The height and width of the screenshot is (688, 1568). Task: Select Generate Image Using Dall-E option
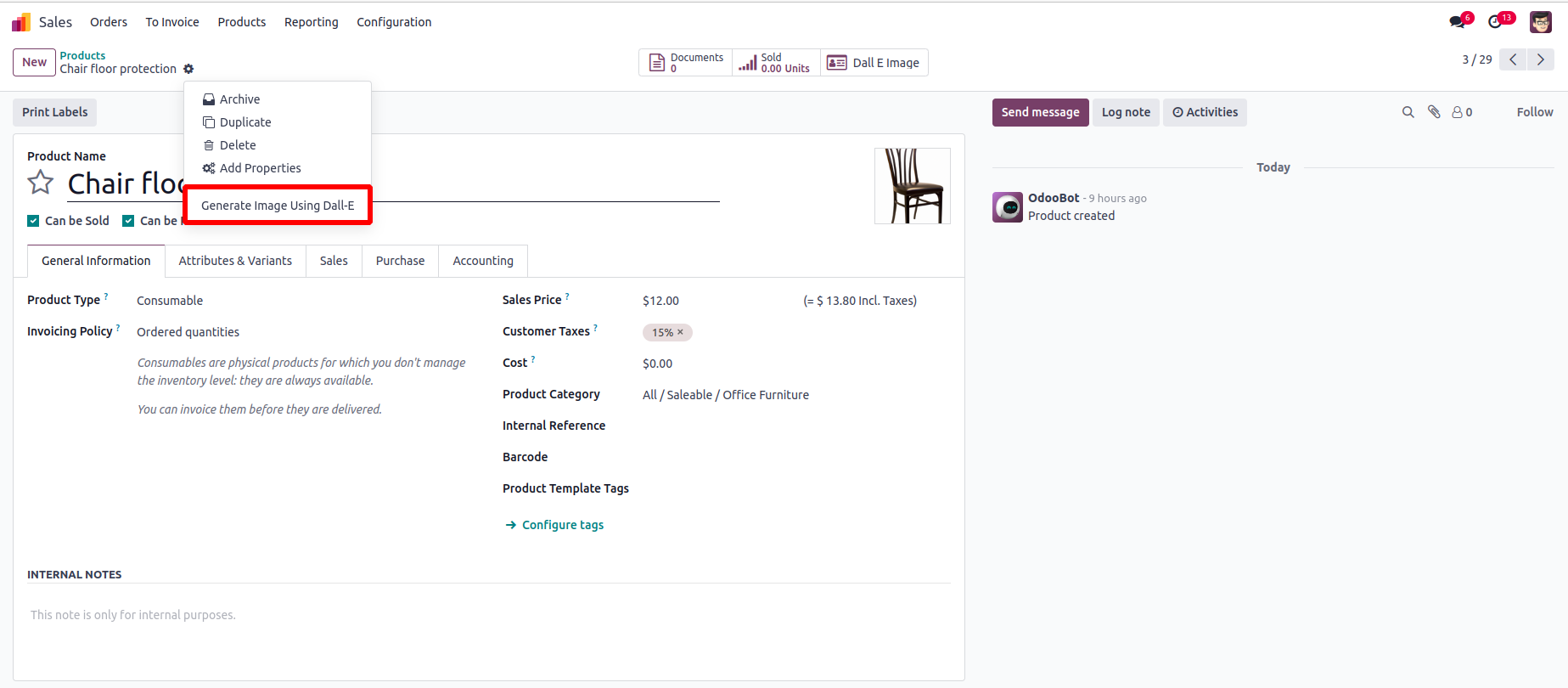click(278, 206)
